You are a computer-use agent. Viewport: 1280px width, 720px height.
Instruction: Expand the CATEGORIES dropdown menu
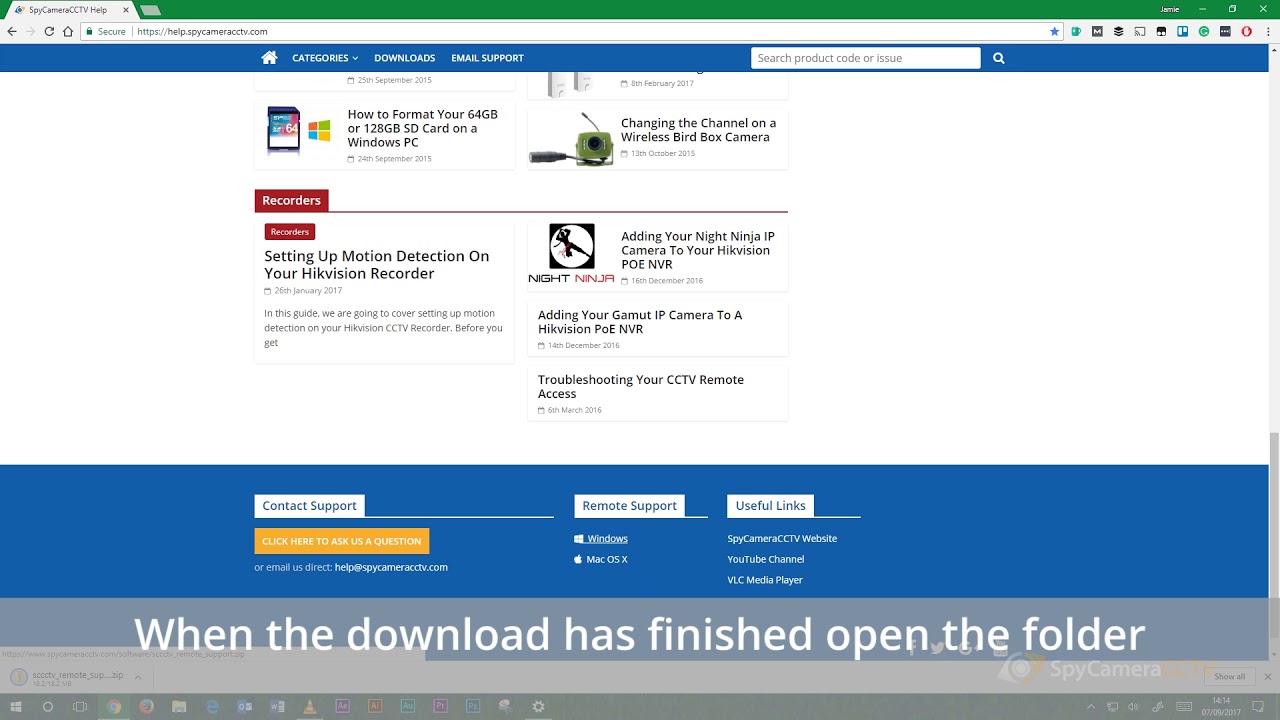[325, 58]
